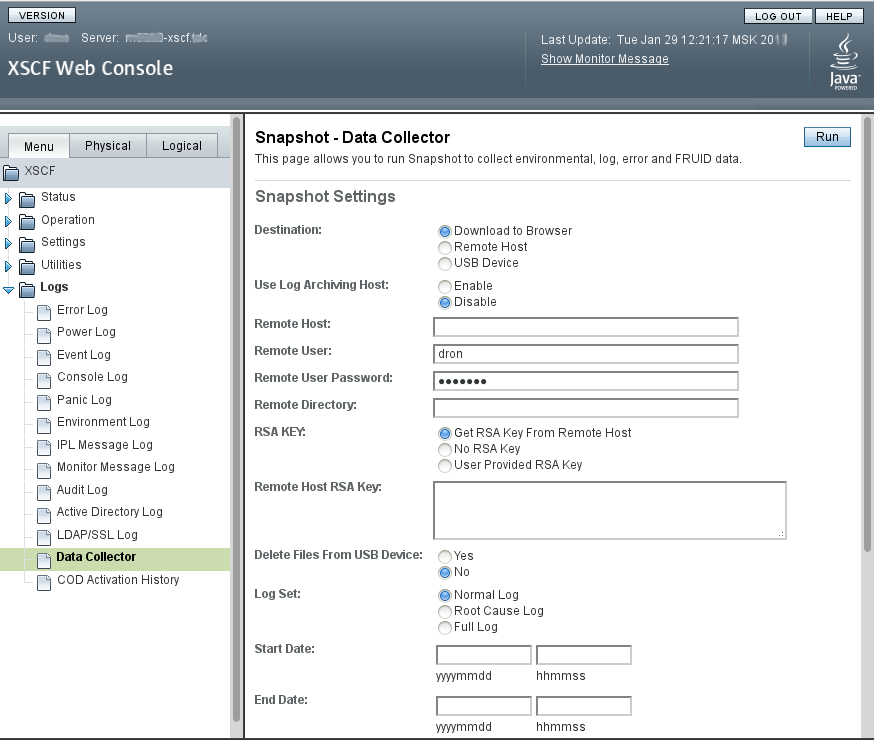Expand the Operation tree node arrow
874x740 pixels.
pos(8,221)
